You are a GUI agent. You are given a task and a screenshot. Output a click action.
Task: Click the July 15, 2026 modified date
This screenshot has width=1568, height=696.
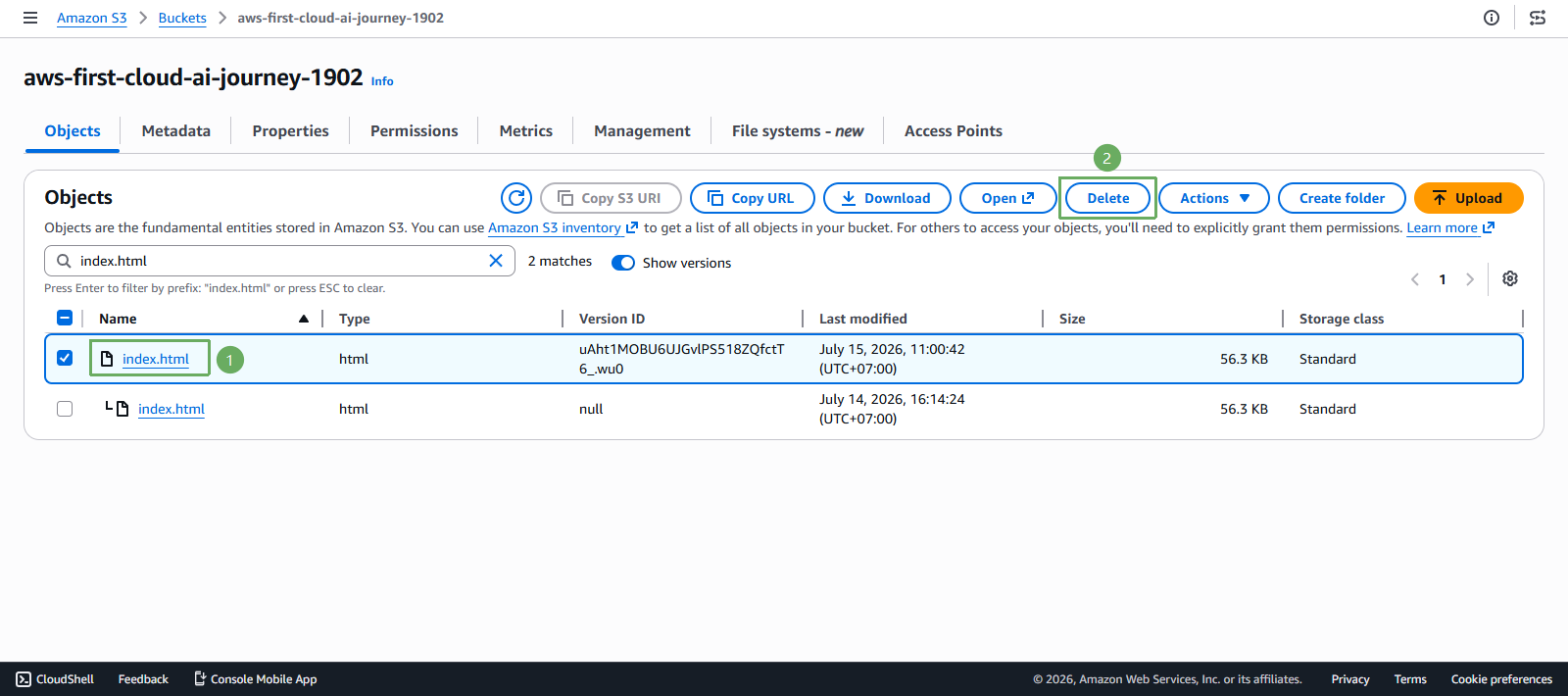892,359
